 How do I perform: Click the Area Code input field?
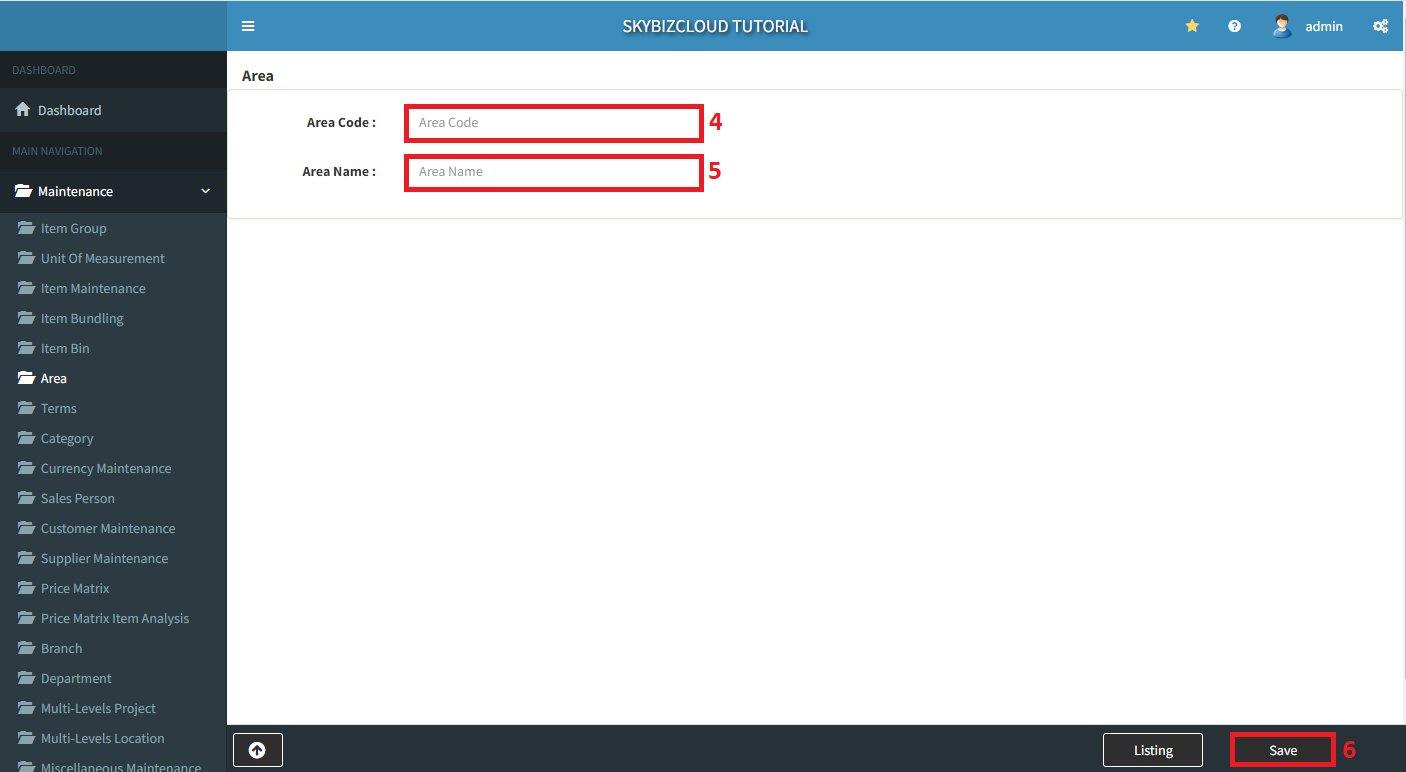553,123
